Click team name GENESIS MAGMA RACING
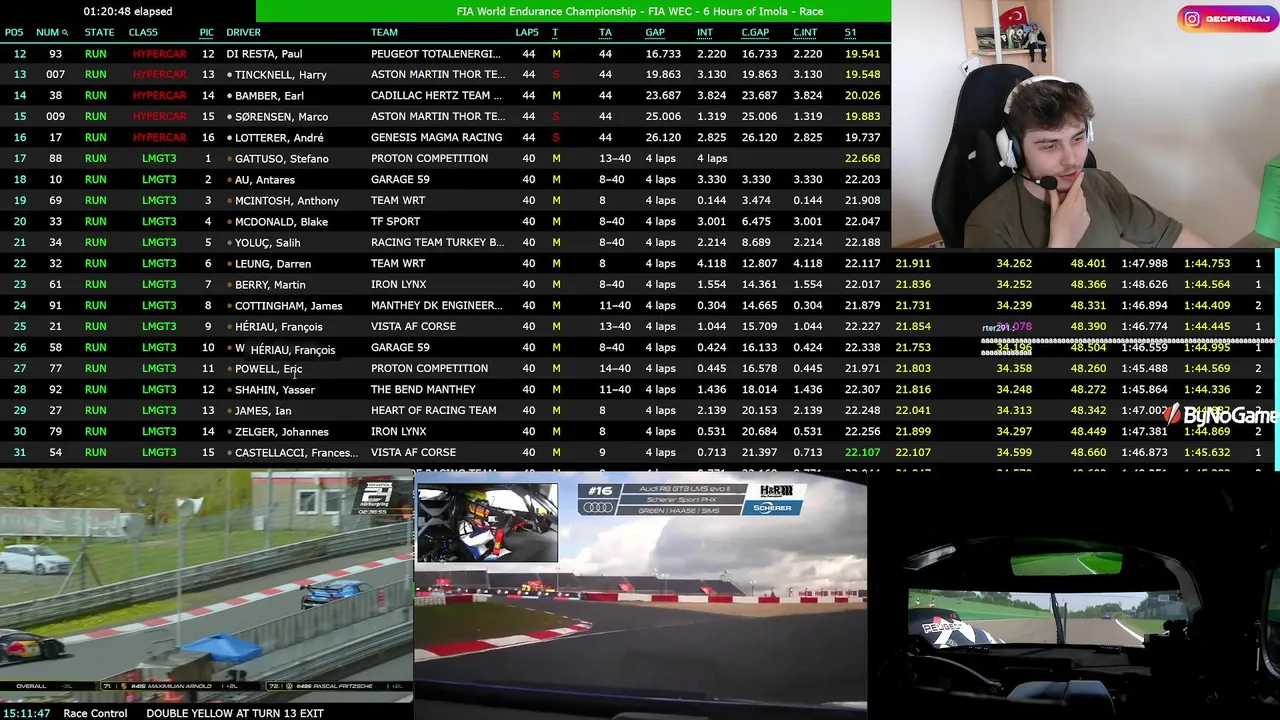This screenshot has width=1280, height=720. (x=436, y=138)
